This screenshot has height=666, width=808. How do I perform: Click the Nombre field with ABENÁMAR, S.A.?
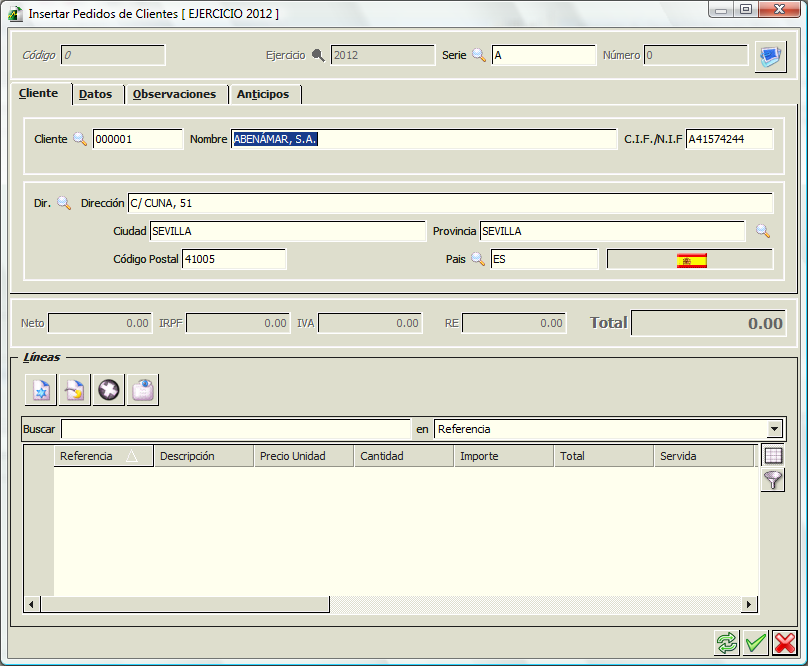click(x=424, y=139)
